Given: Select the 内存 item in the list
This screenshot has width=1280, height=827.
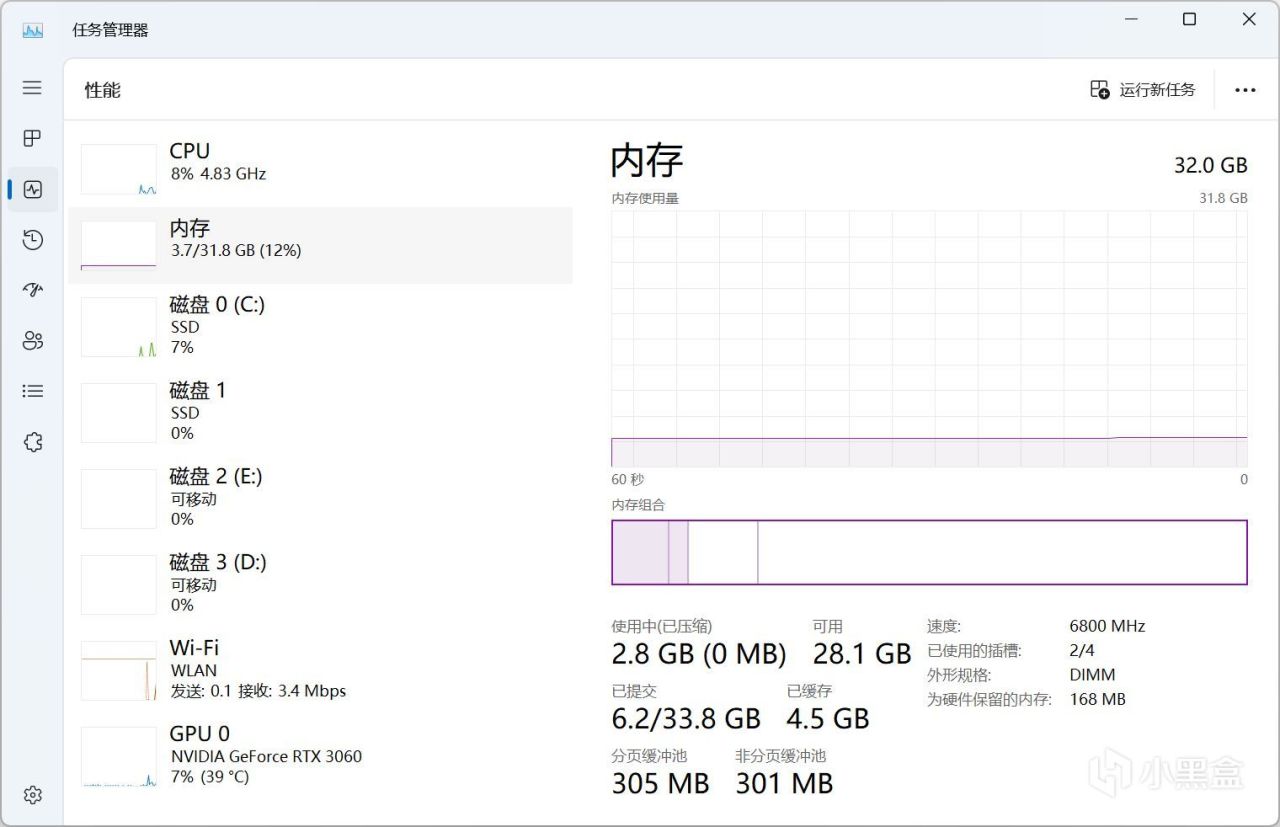Looking at the screenshot, I should pyautogui.click(x=320, y=245).
